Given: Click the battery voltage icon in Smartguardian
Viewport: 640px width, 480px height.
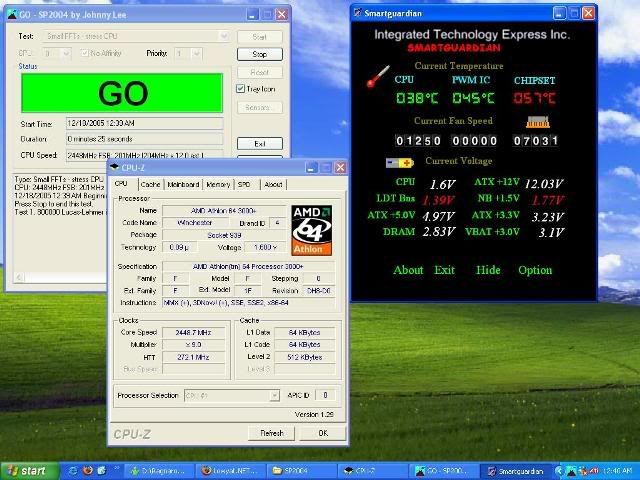Looking at the screenshot, I should point(400,163).
